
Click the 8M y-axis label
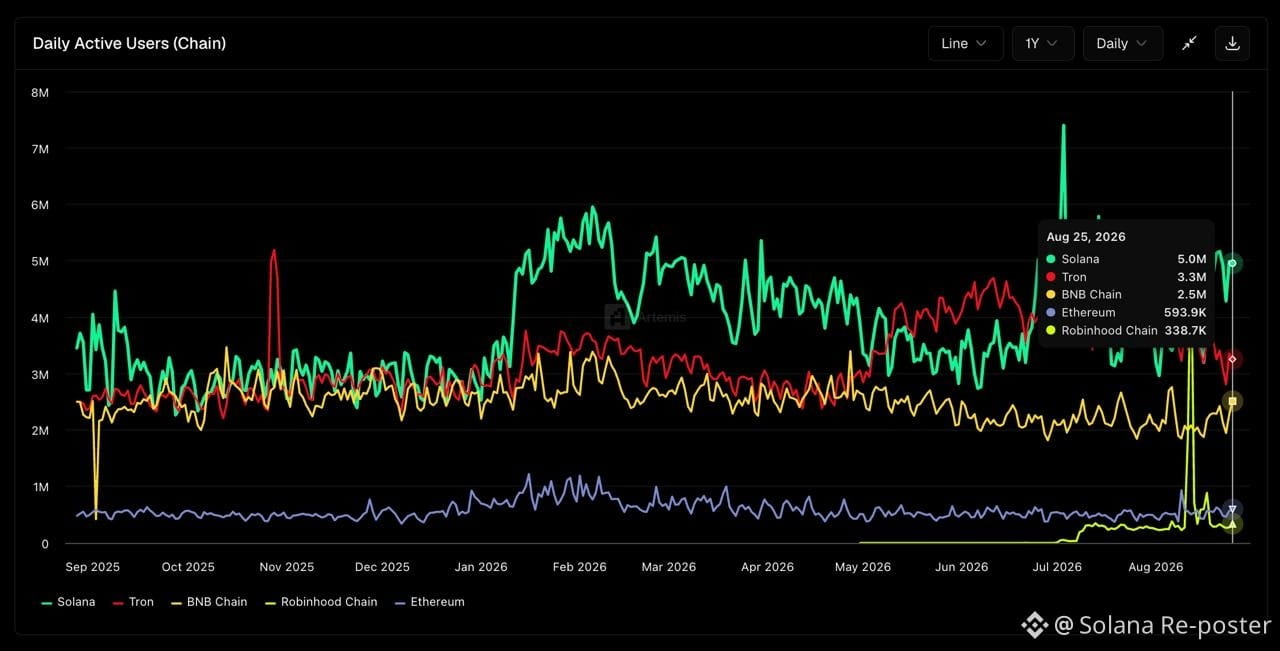click(40, 92)
